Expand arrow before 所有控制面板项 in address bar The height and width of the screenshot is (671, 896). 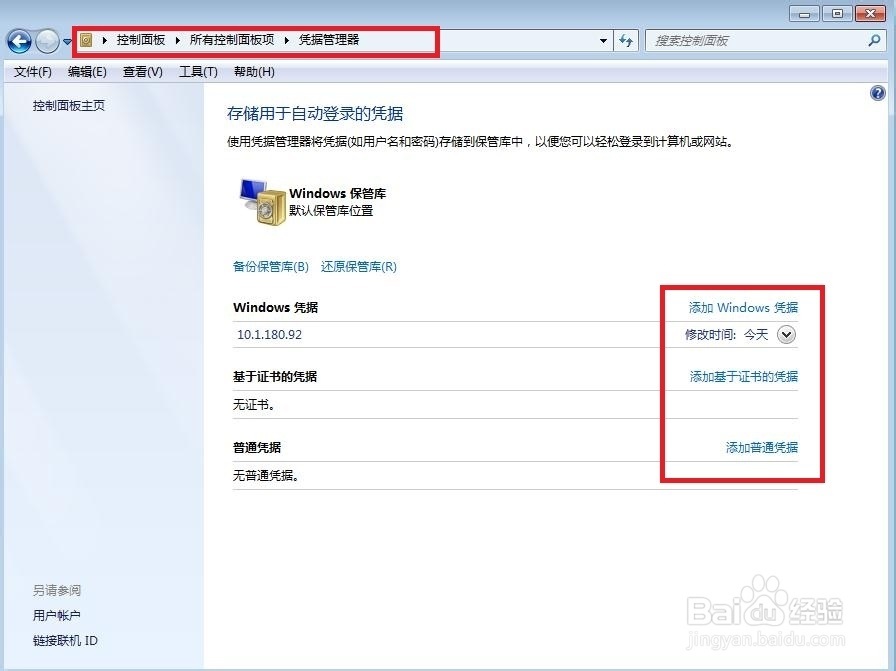[178, 40]
